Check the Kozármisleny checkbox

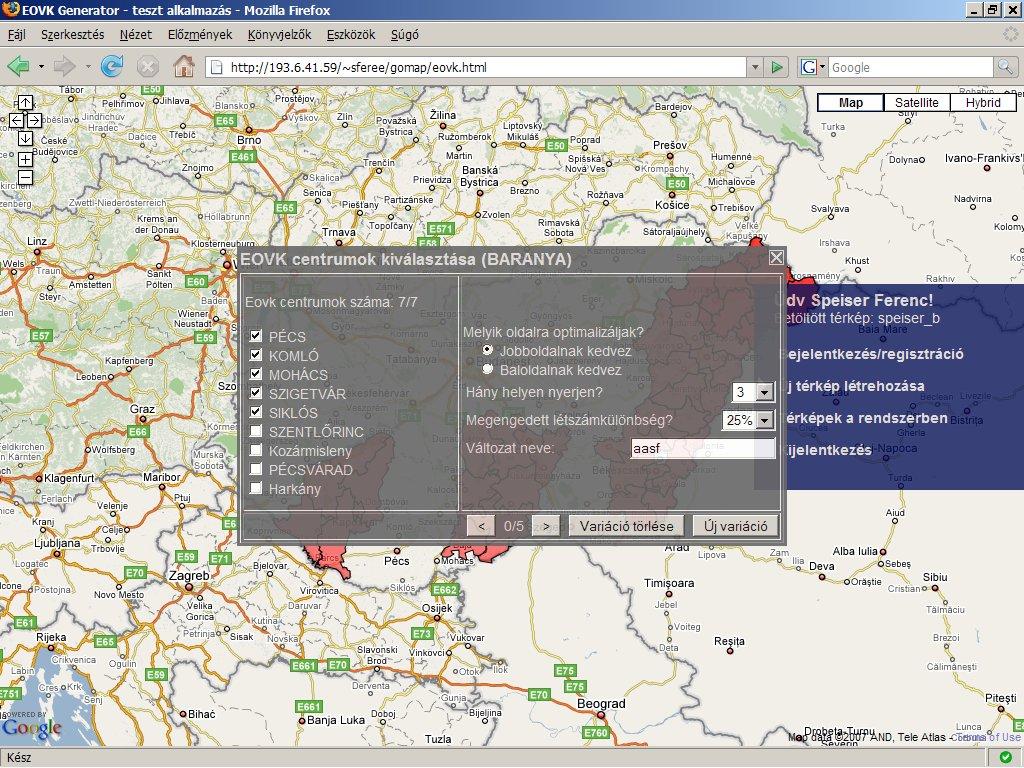256,450
